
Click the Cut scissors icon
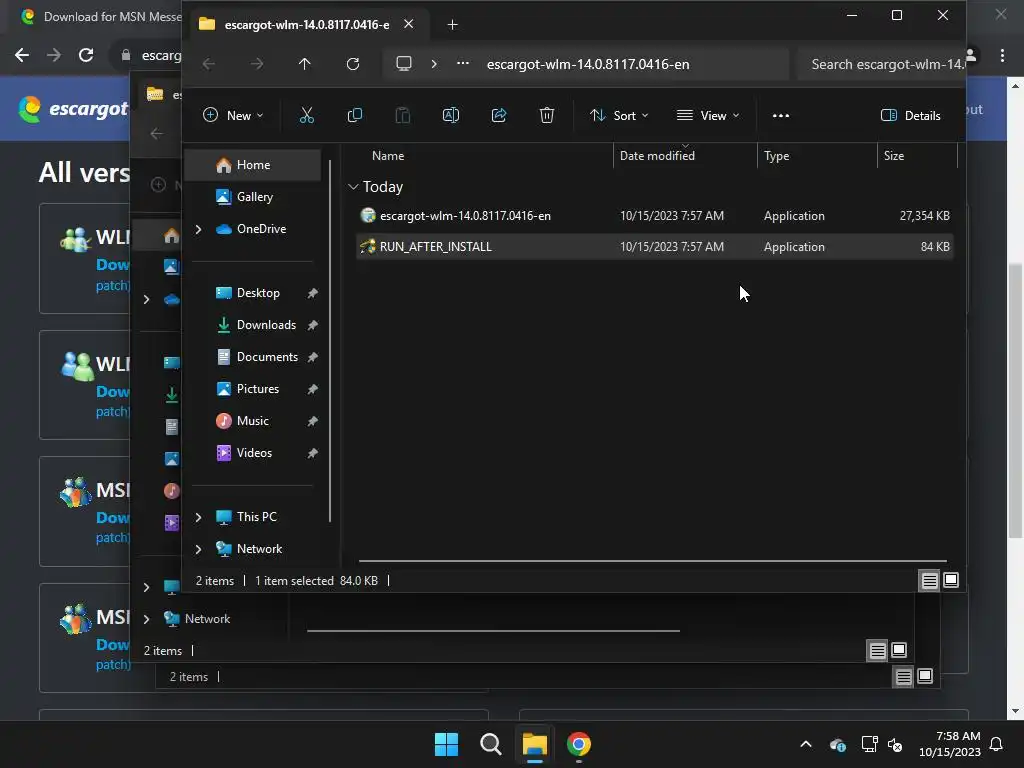pos(306,116)
